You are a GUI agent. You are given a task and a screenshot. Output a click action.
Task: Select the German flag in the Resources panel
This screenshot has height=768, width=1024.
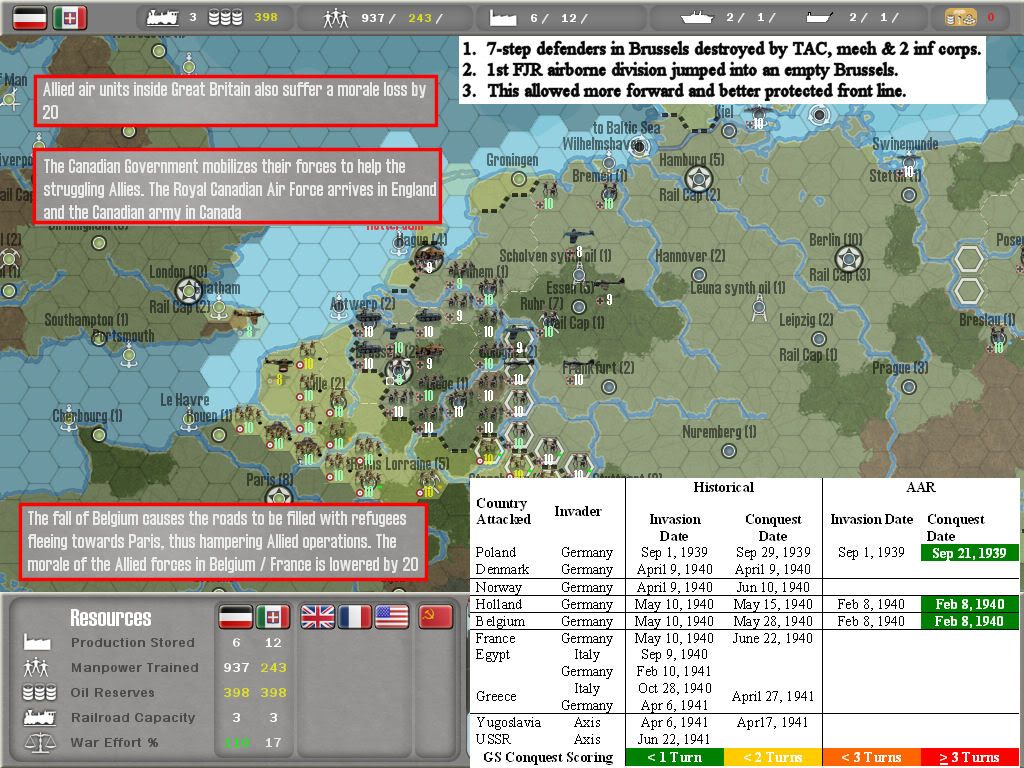click(x=235, y=616)
